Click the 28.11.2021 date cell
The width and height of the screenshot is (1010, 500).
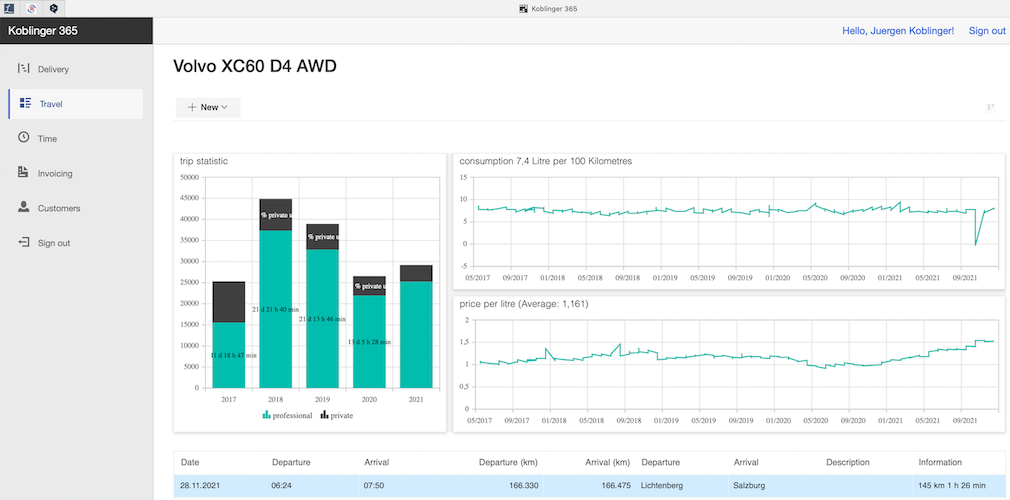click(200, 485)
